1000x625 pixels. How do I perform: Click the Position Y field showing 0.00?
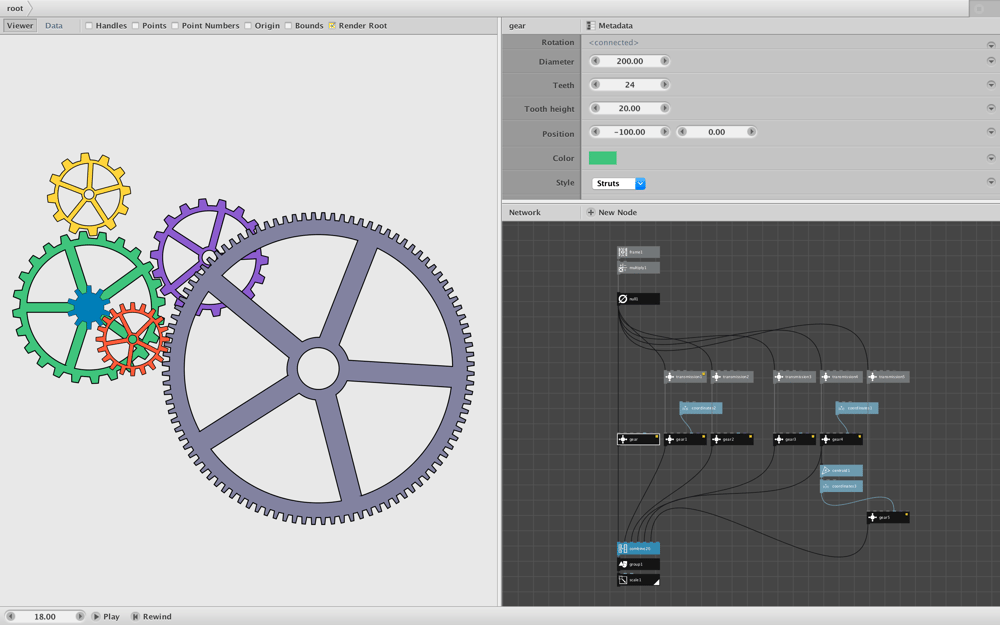coord(717,132)
